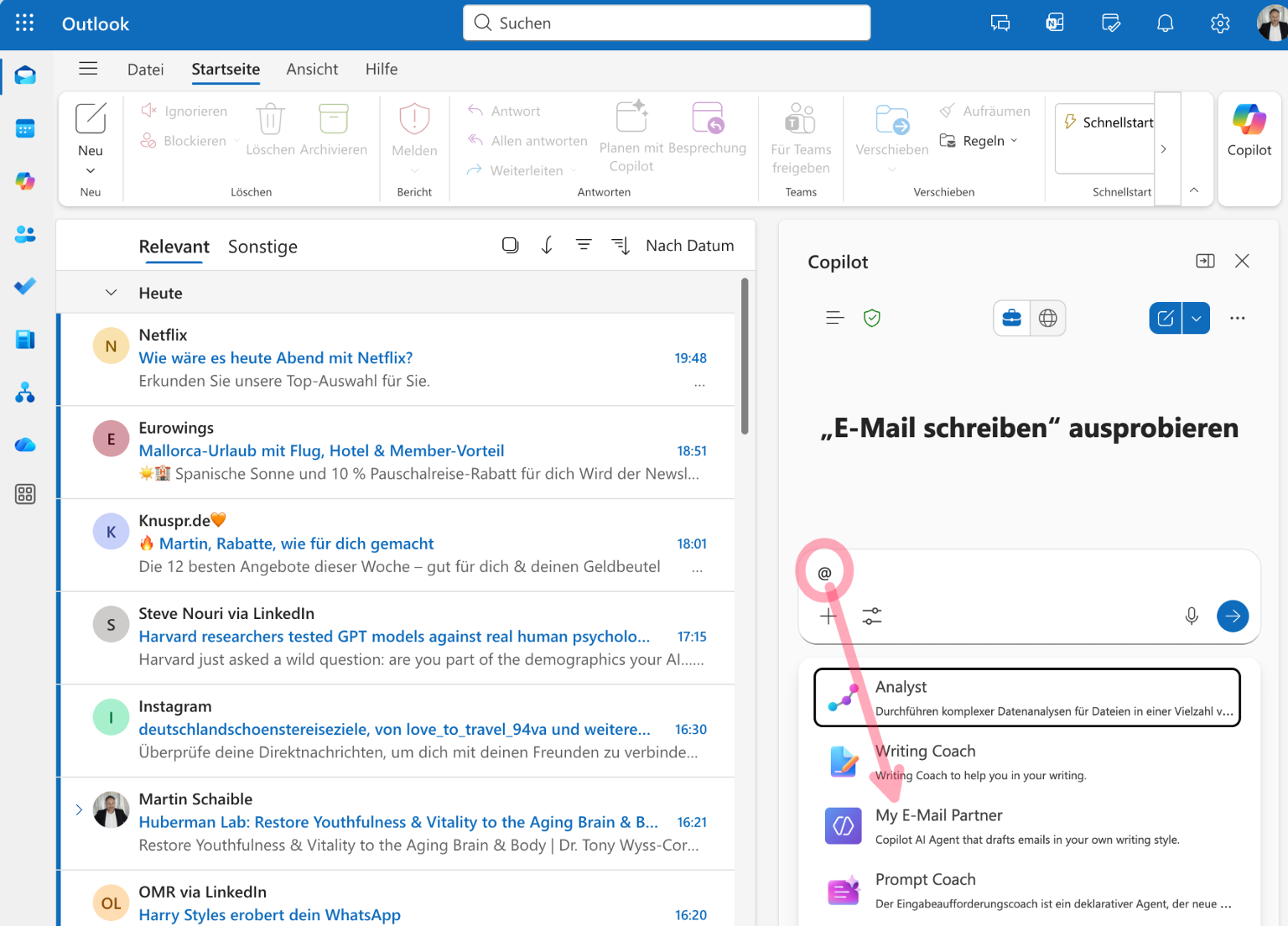1288x926 pixels.
Task: Open OneDrive cloud icon in sidebar
Action: pos(25,445)
